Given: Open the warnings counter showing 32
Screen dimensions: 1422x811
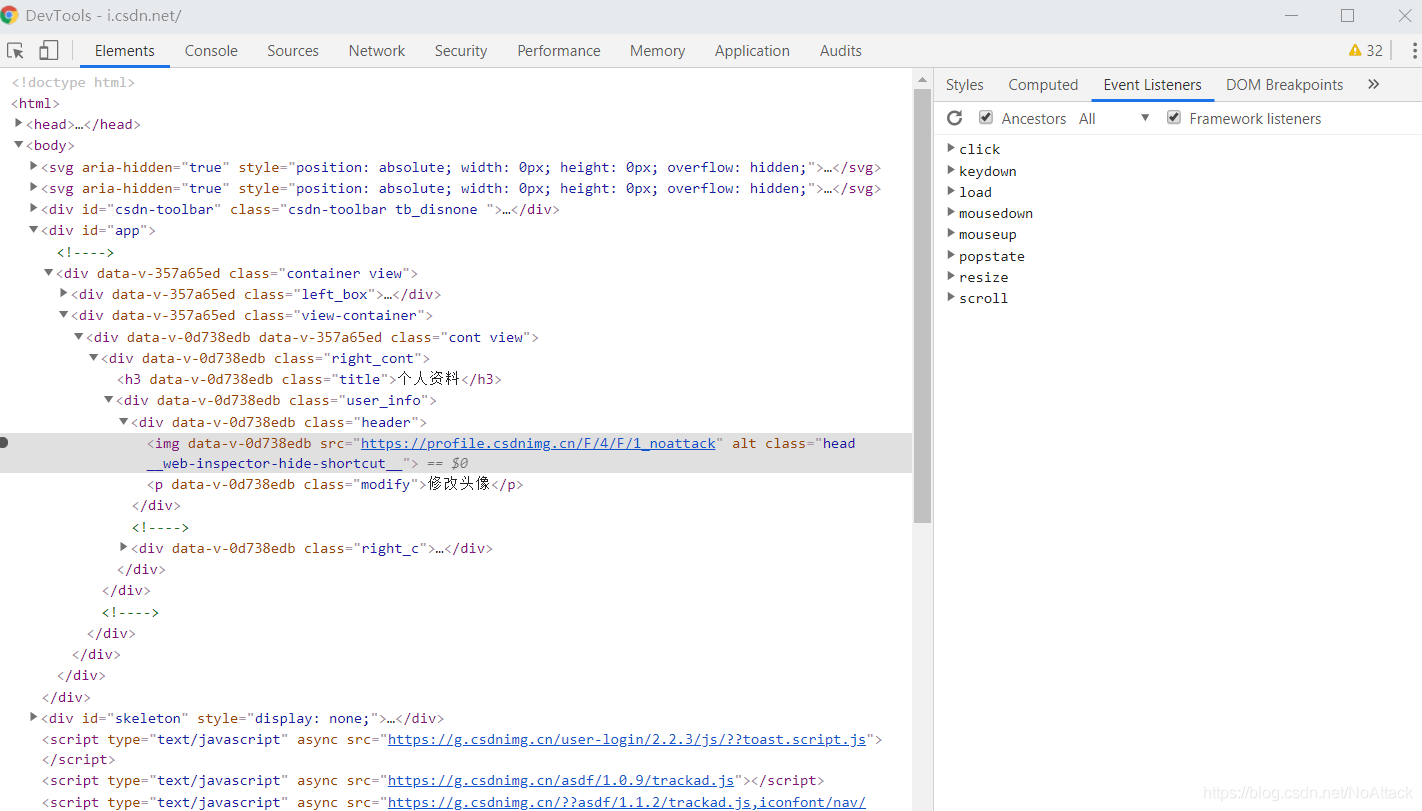Looking at the screenshot, I should click(1366, 51).
